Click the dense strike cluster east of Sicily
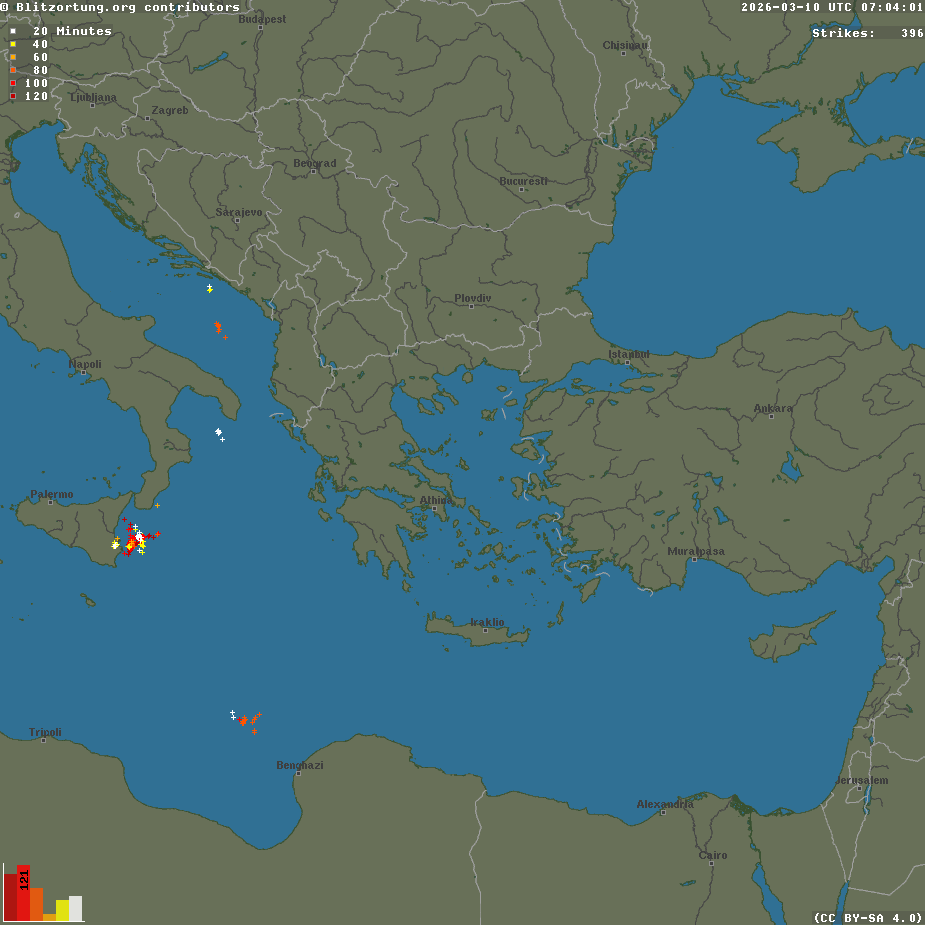Screen dimensions: 925x925 tap(133, 540)
